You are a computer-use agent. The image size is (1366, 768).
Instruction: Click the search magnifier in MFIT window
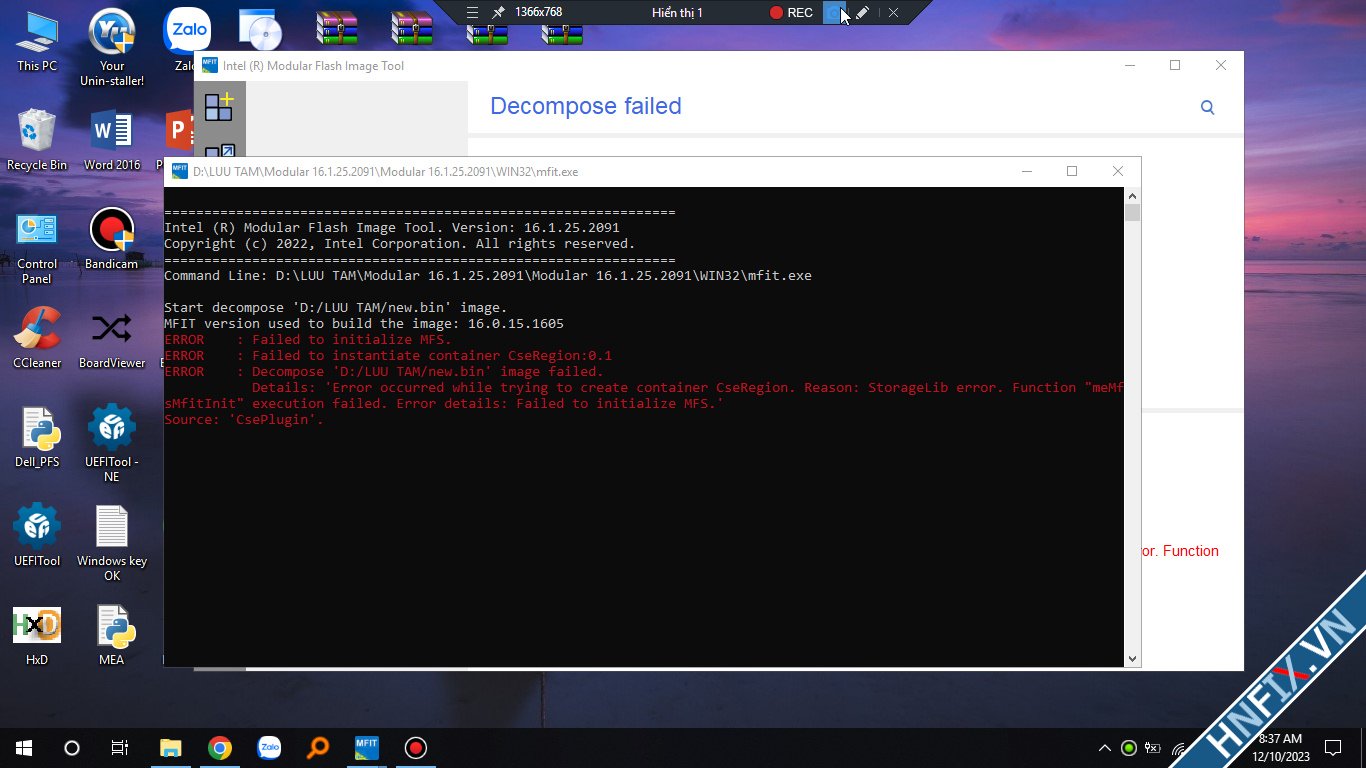[1207, 108]
